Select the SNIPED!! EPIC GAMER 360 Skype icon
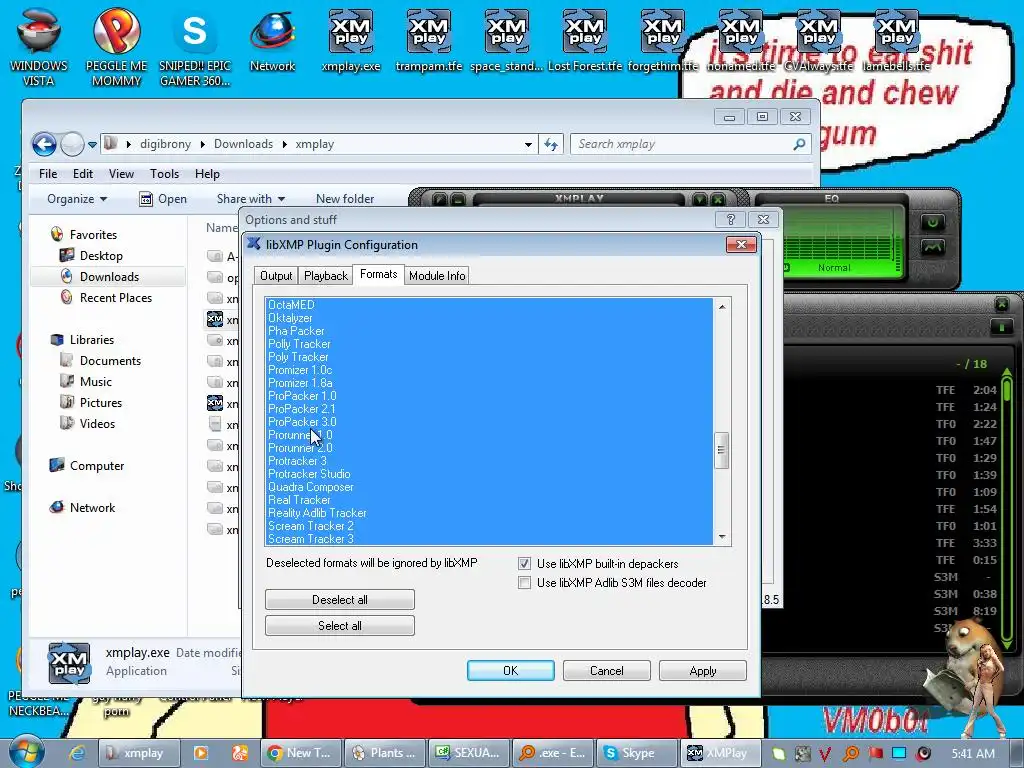 coord(195,46)
